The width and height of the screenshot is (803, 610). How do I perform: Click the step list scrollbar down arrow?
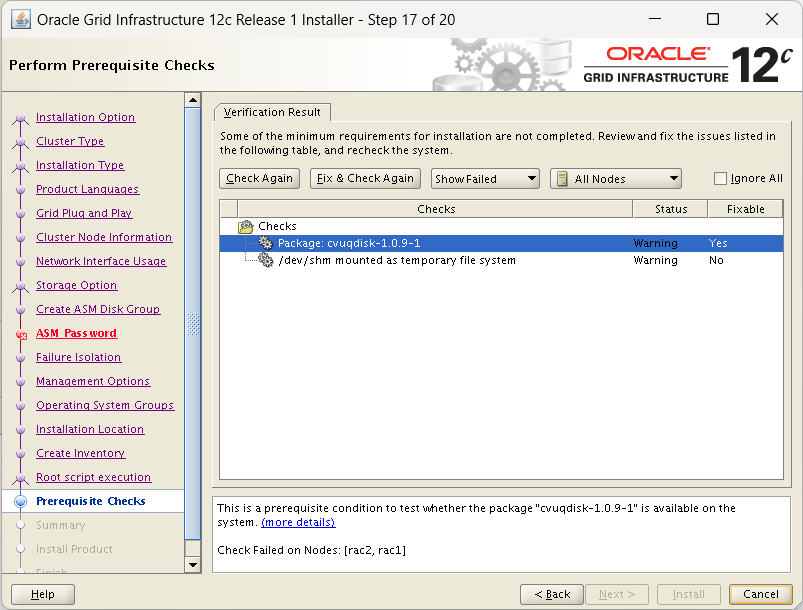coord(193,565)
